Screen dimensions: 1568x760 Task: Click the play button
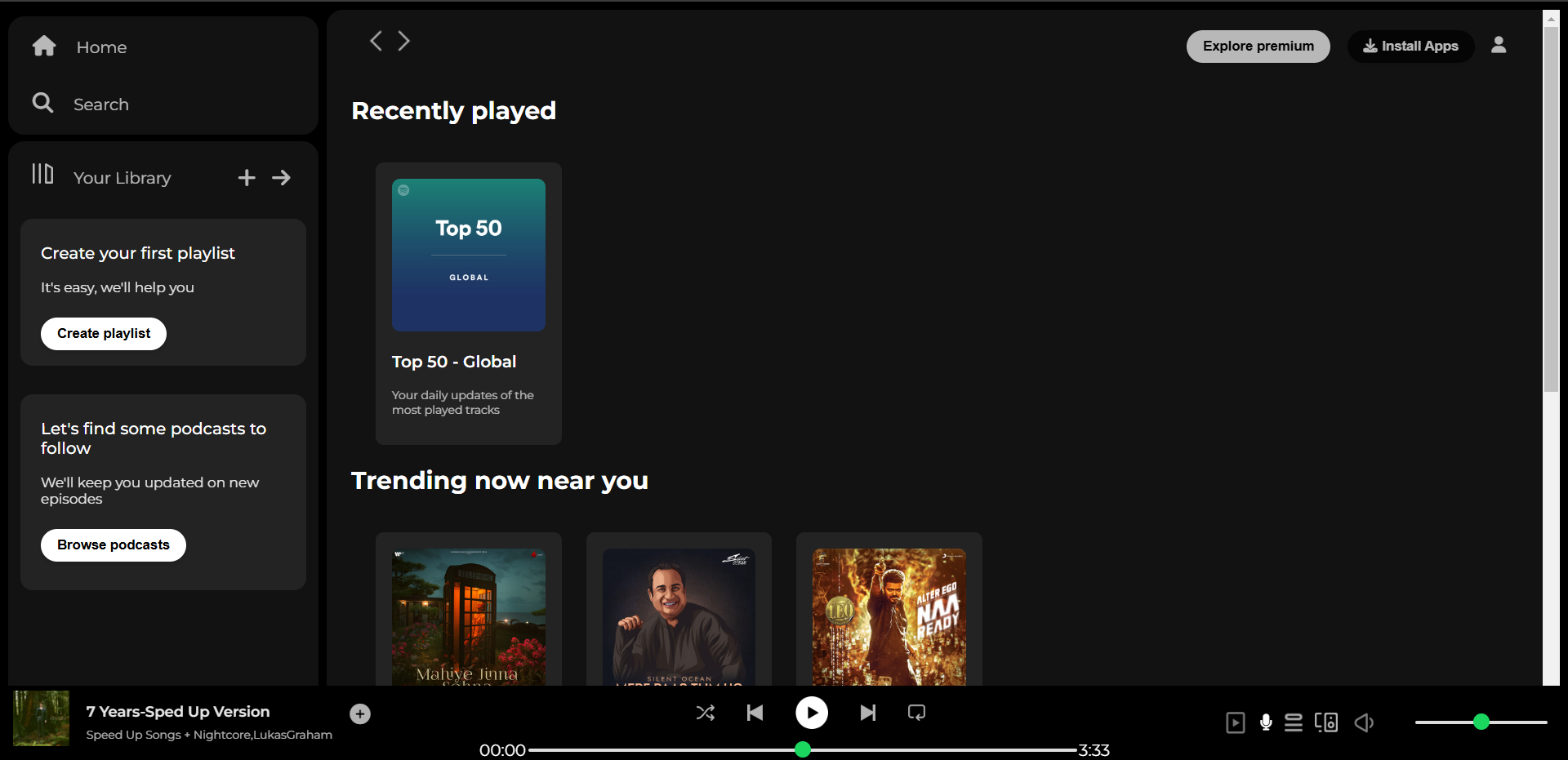point(812,713)
